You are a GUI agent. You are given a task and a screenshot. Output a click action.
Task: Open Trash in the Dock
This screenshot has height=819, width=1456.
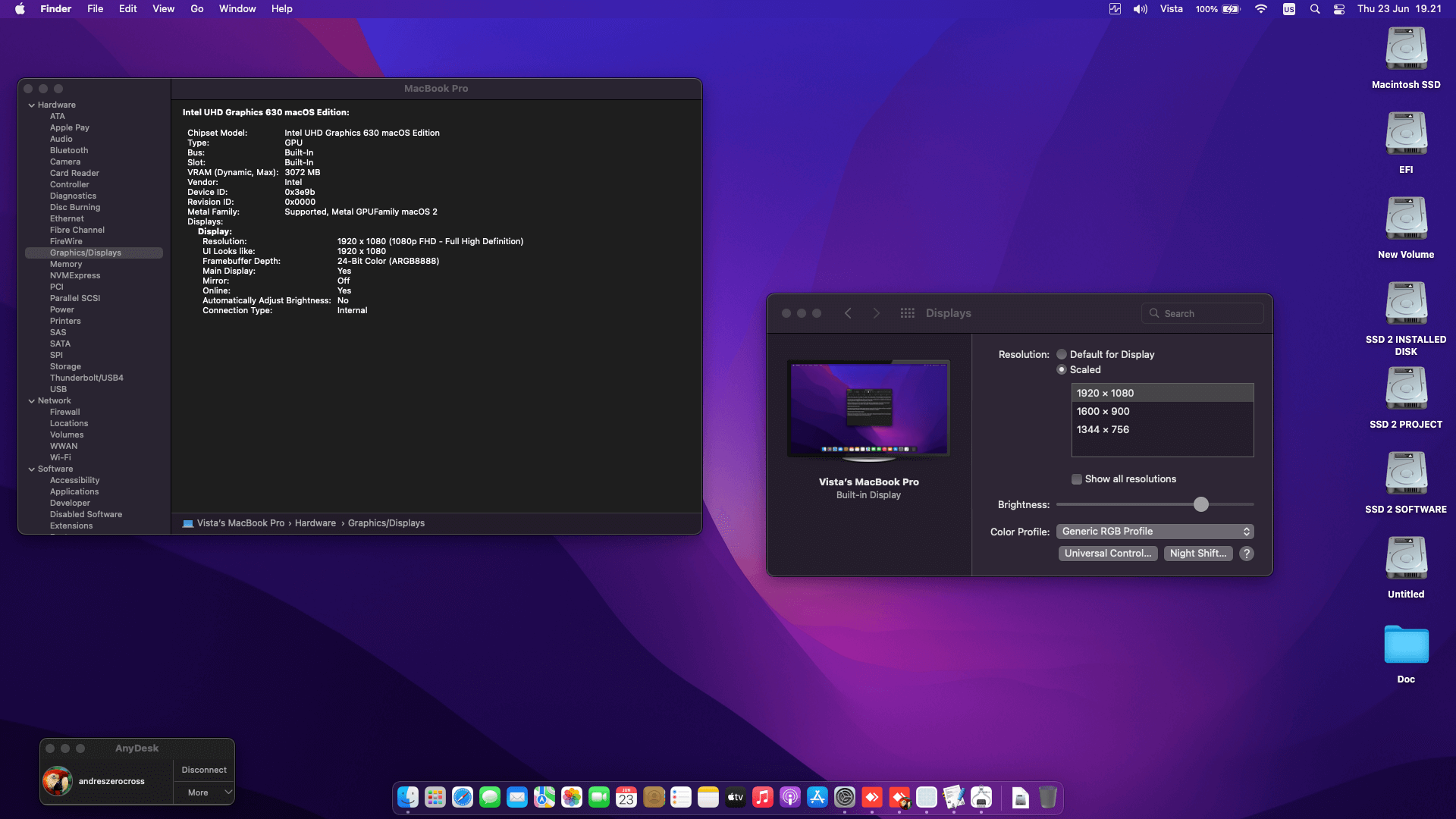pos(1048,797)
